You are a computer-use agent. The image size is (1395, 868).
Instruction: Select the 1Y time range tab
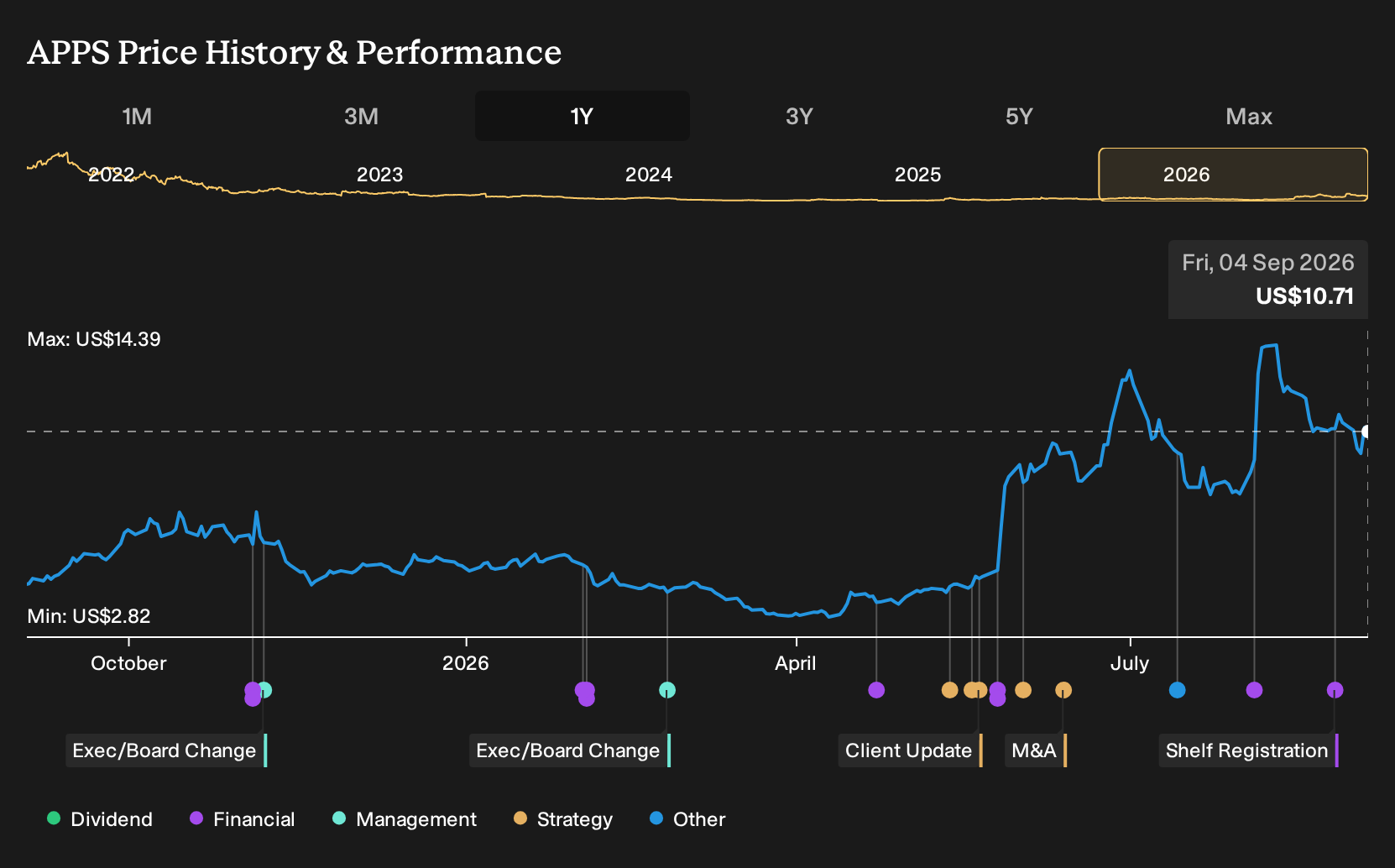[582, 116]
